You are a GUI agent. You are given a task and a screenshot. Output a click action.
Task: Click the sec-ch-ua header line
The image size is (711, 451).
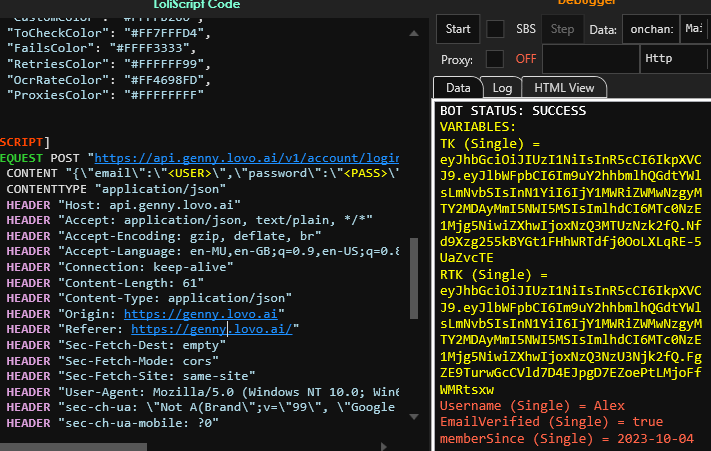click(x=201, y=407)
